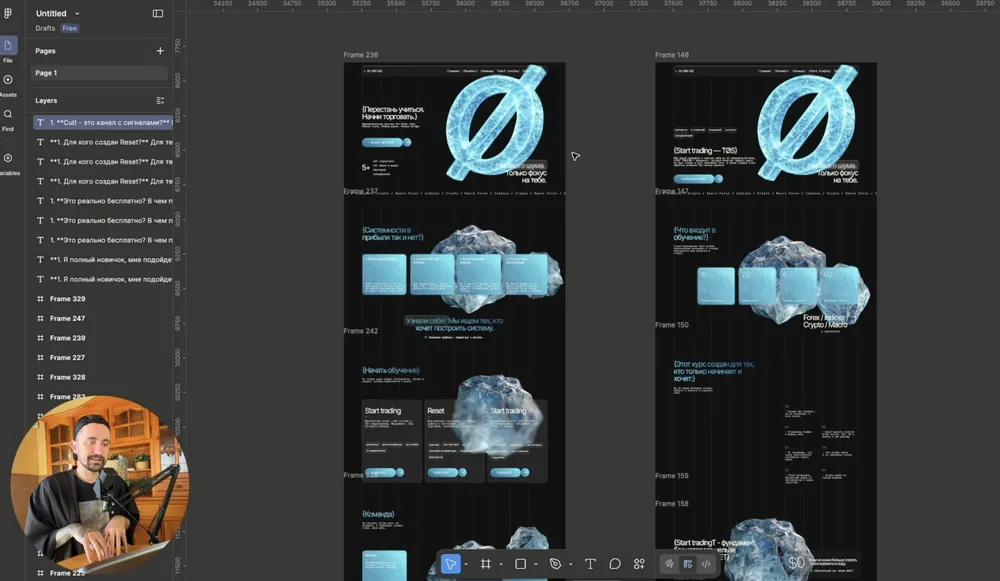
Task: Click the Reset pricing card heading
Action: (x=436, y=411)
